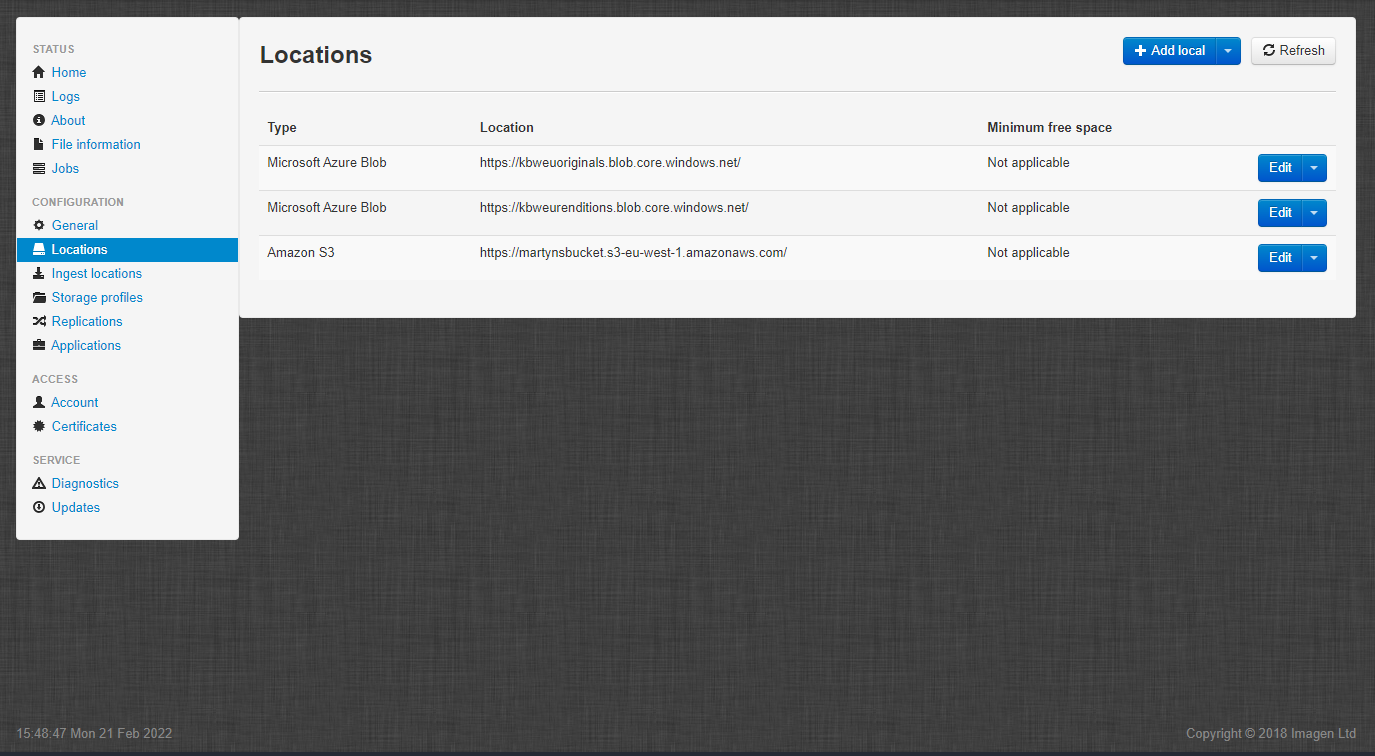Image resolution: width=1375 pixels, height=756 pixels.
Task: Expand dropdown next to Amazon S3 Edit
Action: tap(1314, 258)
